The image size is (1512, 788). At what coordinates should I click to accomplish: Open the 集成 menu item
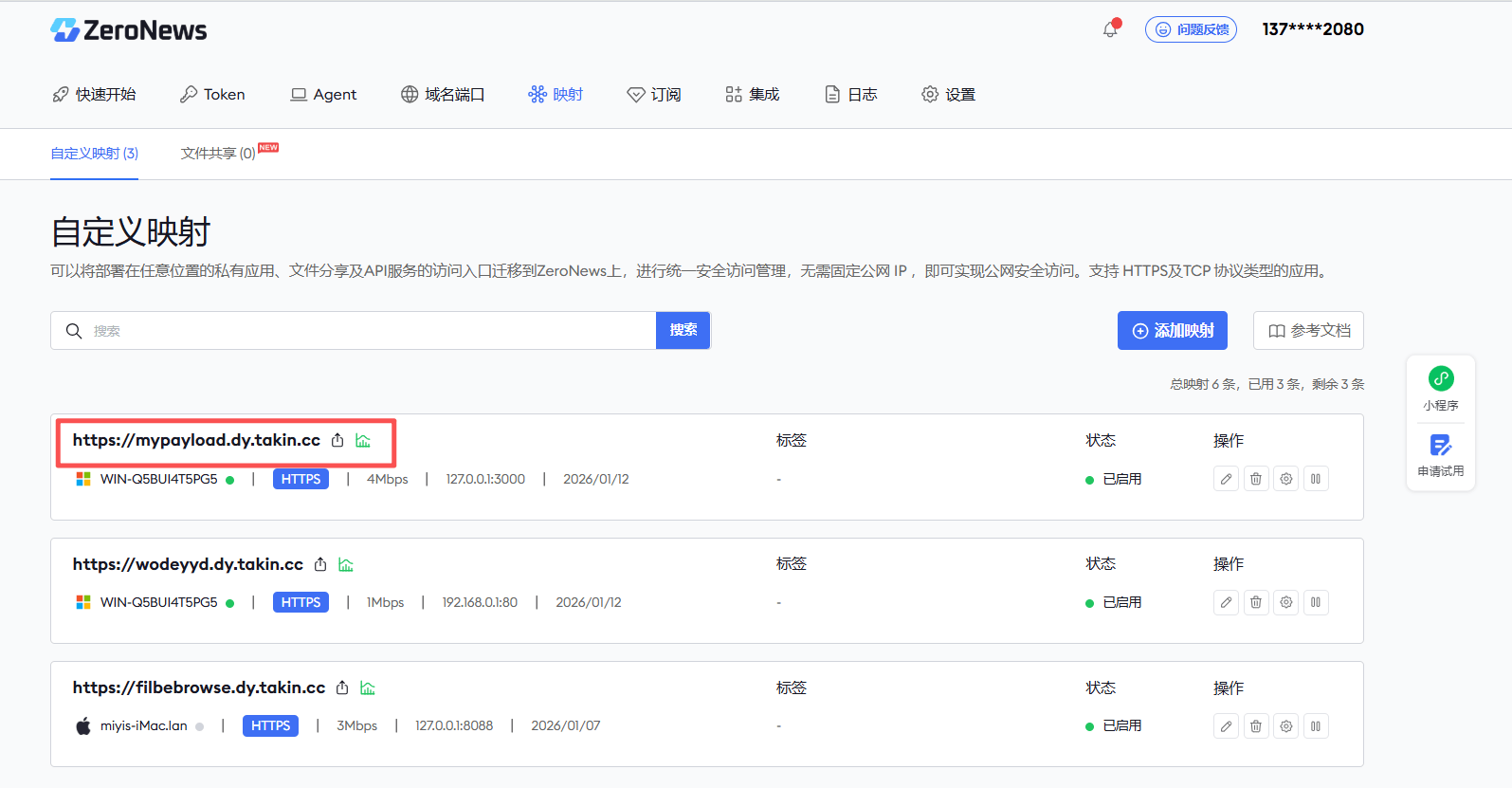(x=752, y=94)
